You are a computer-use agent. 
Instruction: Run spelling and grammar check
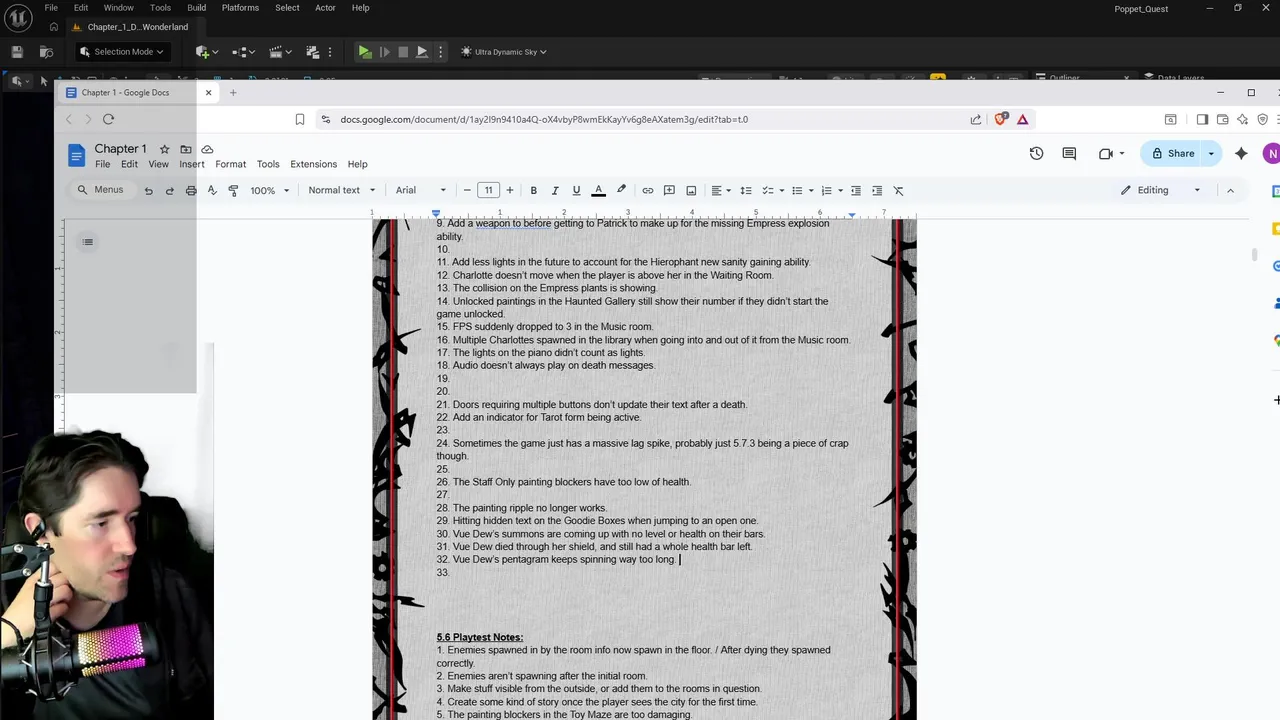[x=212, y=190]
